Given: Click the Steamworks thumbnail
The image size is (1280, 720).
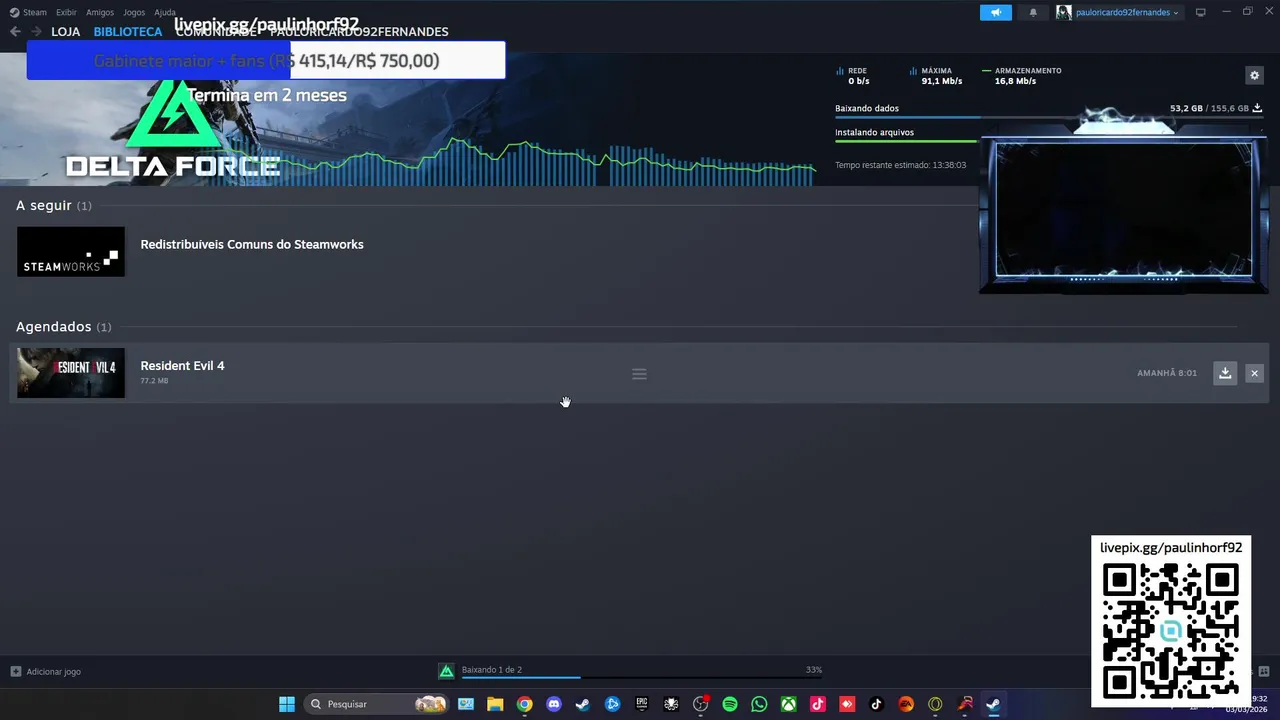Looking at the screenshot, I should pyautogui.click(x=71, y=251).
